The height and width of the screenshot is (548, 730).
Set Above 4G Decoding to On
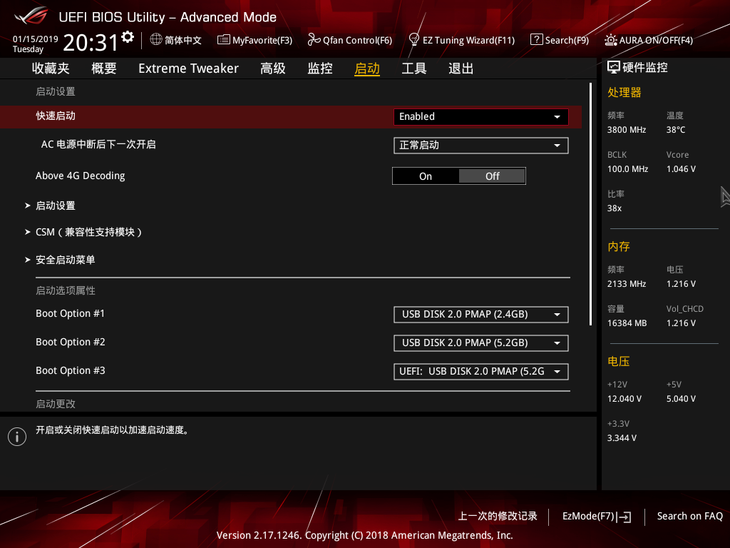coord(426,176)
